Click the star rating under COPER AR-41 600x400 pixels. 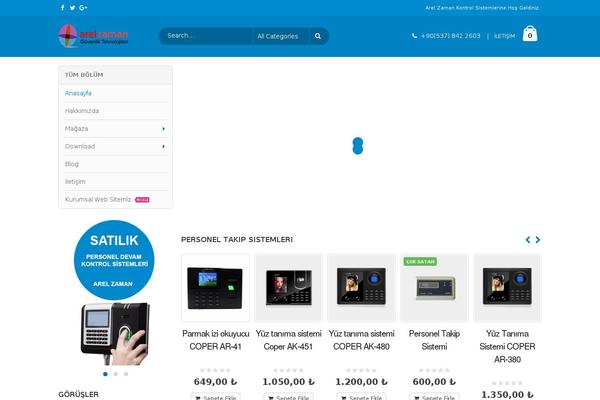click(x=215, y=370)
